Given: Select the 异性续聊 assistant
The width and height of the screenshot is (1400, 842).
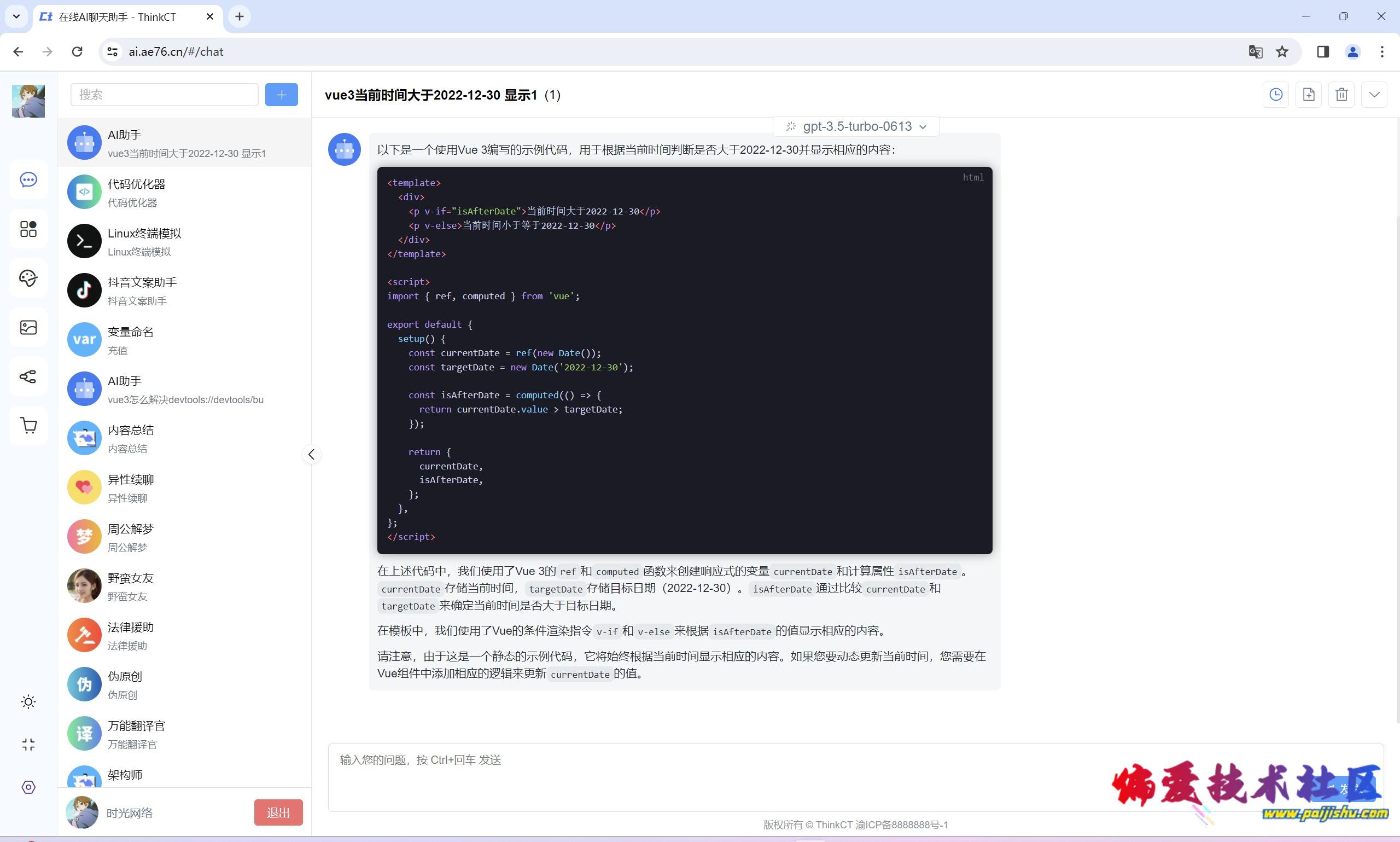Looking at the screenshot, I should (184, 488).
